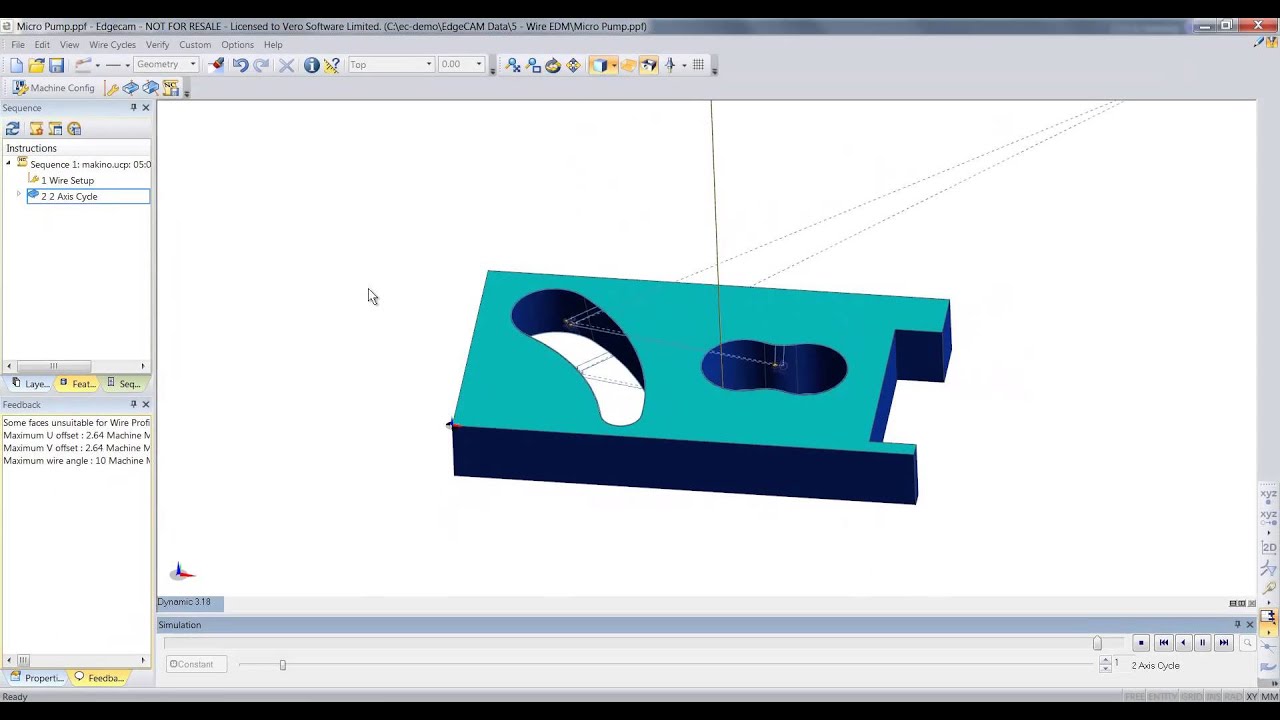The height and width of the screenshot is (720, 1280).
Task: Click the simulation speed slider handle
Action: 282,665
